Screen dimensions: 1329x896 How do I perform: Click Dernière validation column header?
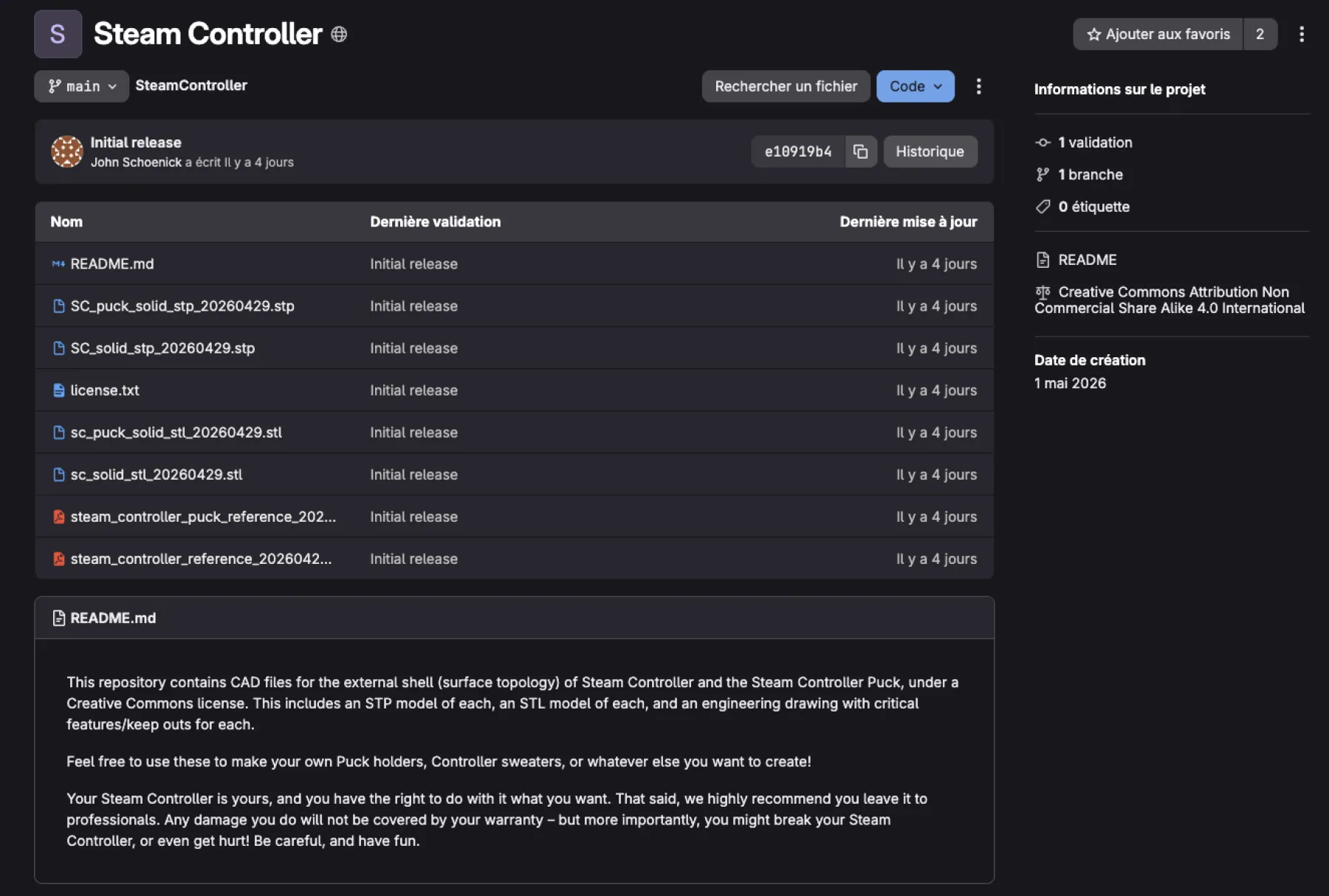tap(435, 221)
